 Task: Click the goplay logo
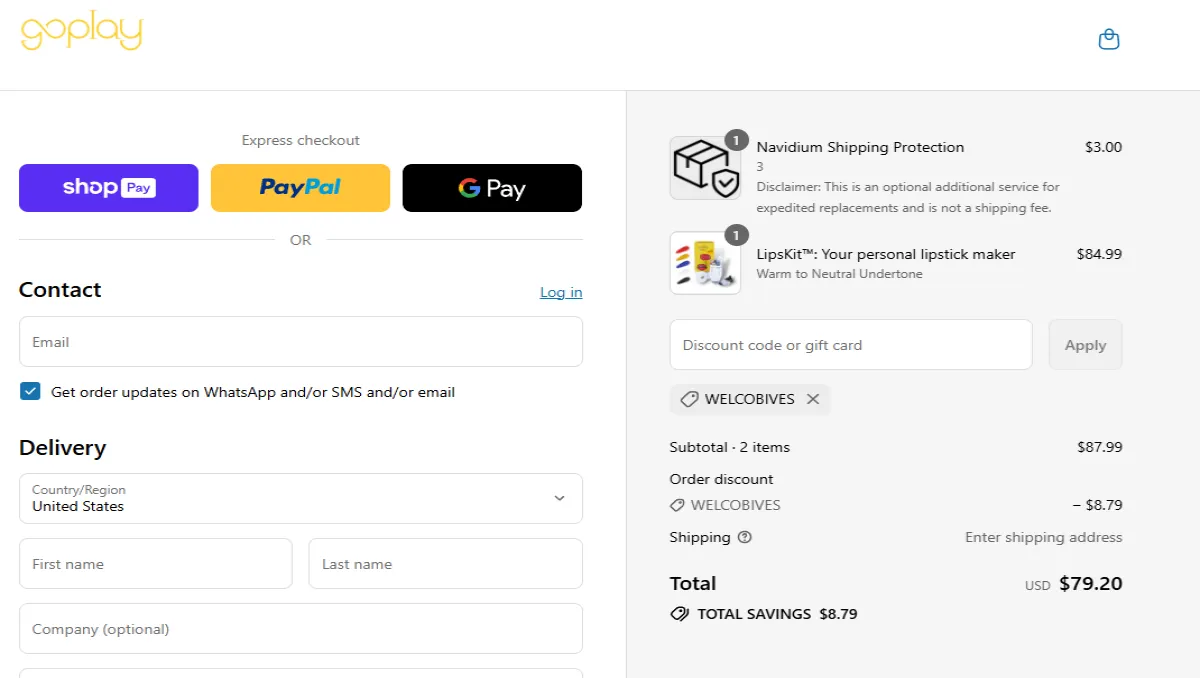(82, 32)
